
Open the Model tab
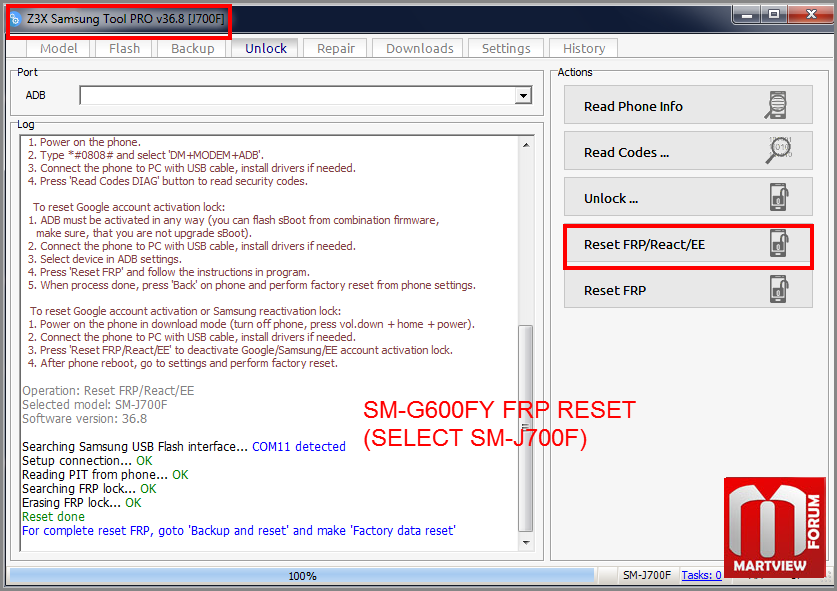(59, 48)
